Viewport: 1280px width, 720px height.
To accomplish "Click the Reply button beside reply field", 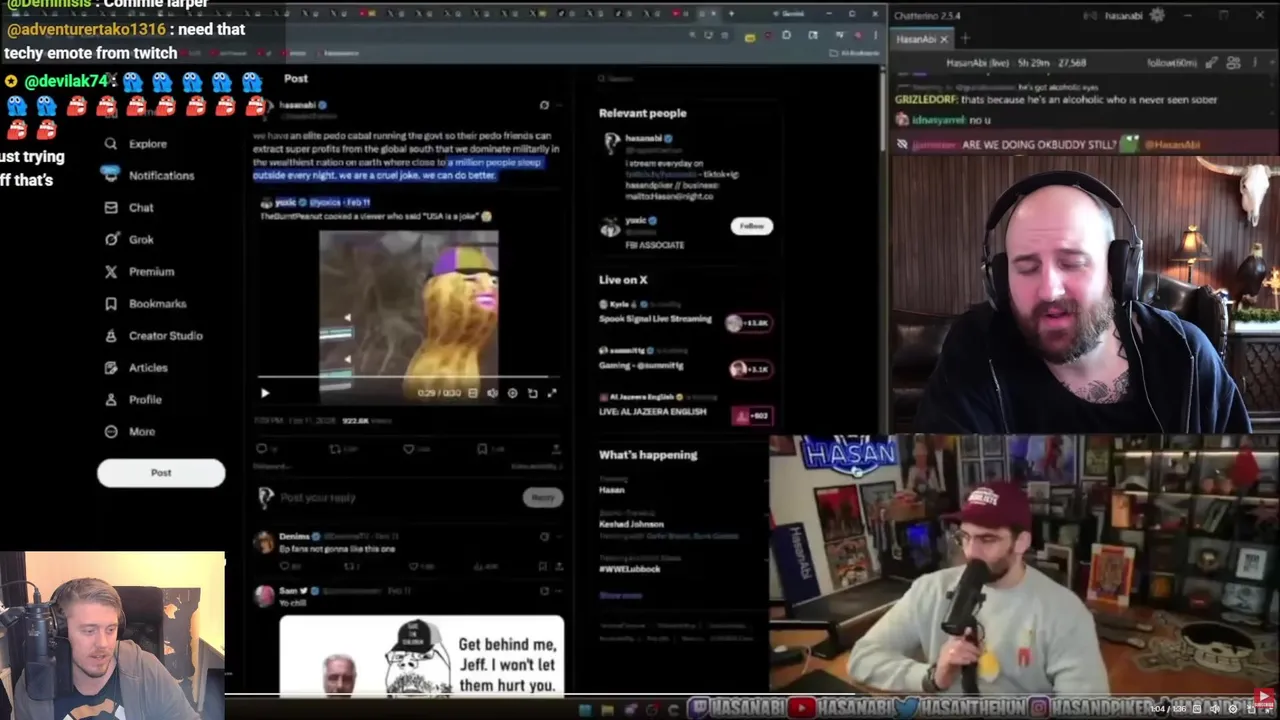I will tap(543, 497).
